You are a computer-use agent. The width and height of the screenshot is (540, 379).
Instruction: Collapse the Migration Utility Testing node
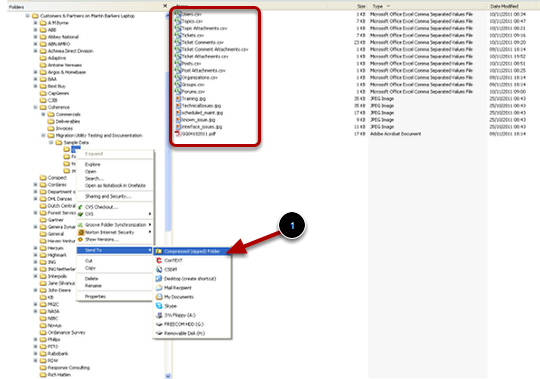click(x=43, y=135)
